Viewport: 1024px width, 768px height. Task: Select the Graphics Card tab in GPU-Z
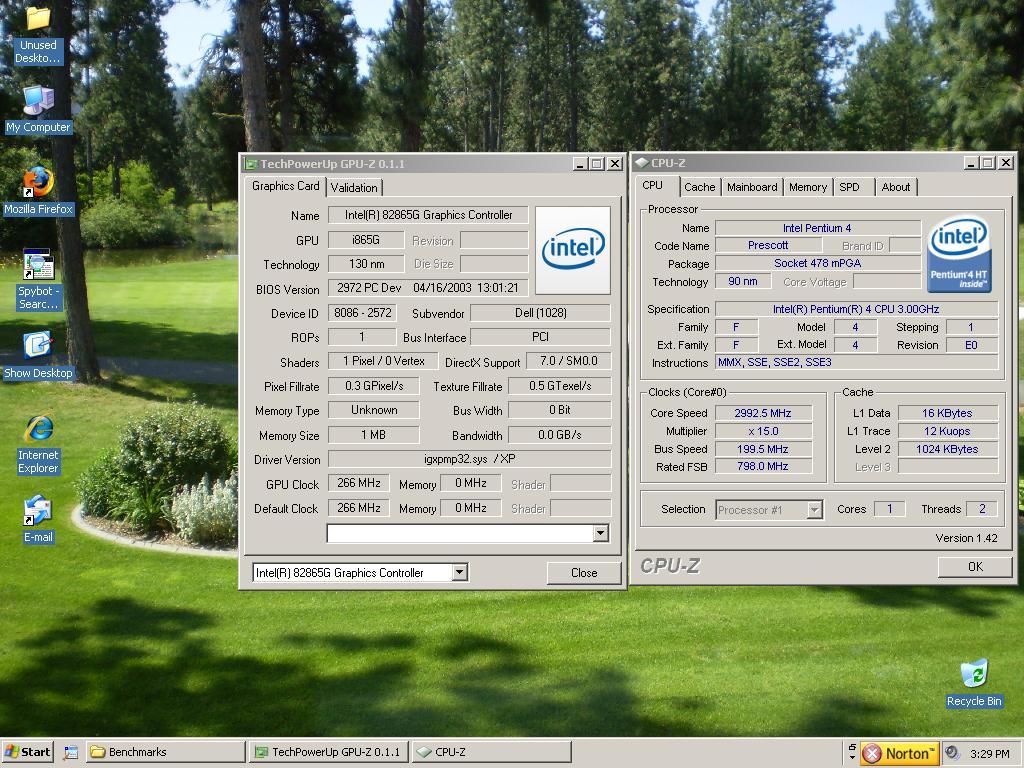point(285,186)
